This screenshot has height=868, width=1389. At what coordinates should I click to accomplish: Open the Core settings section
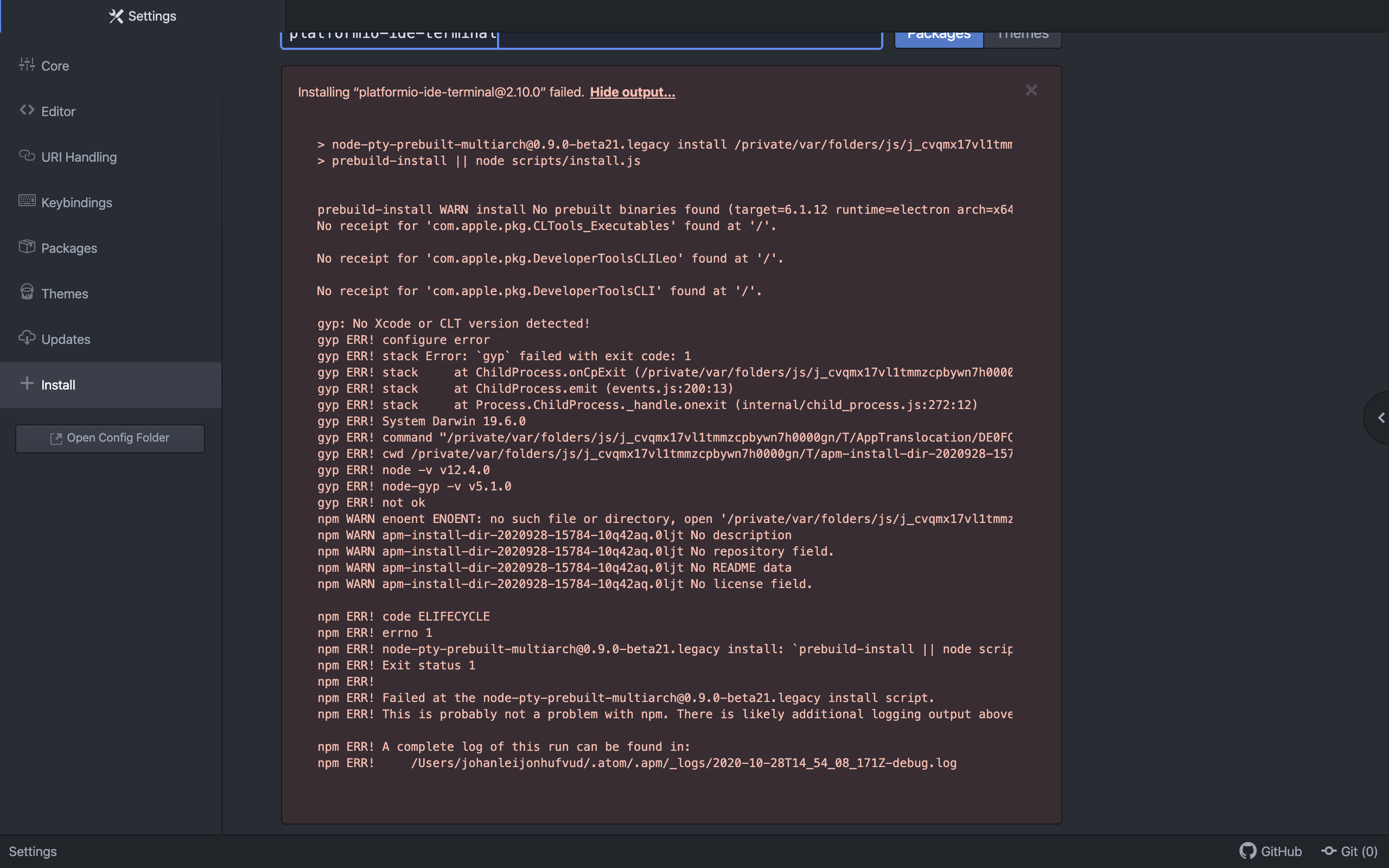(x=111, y=66)
